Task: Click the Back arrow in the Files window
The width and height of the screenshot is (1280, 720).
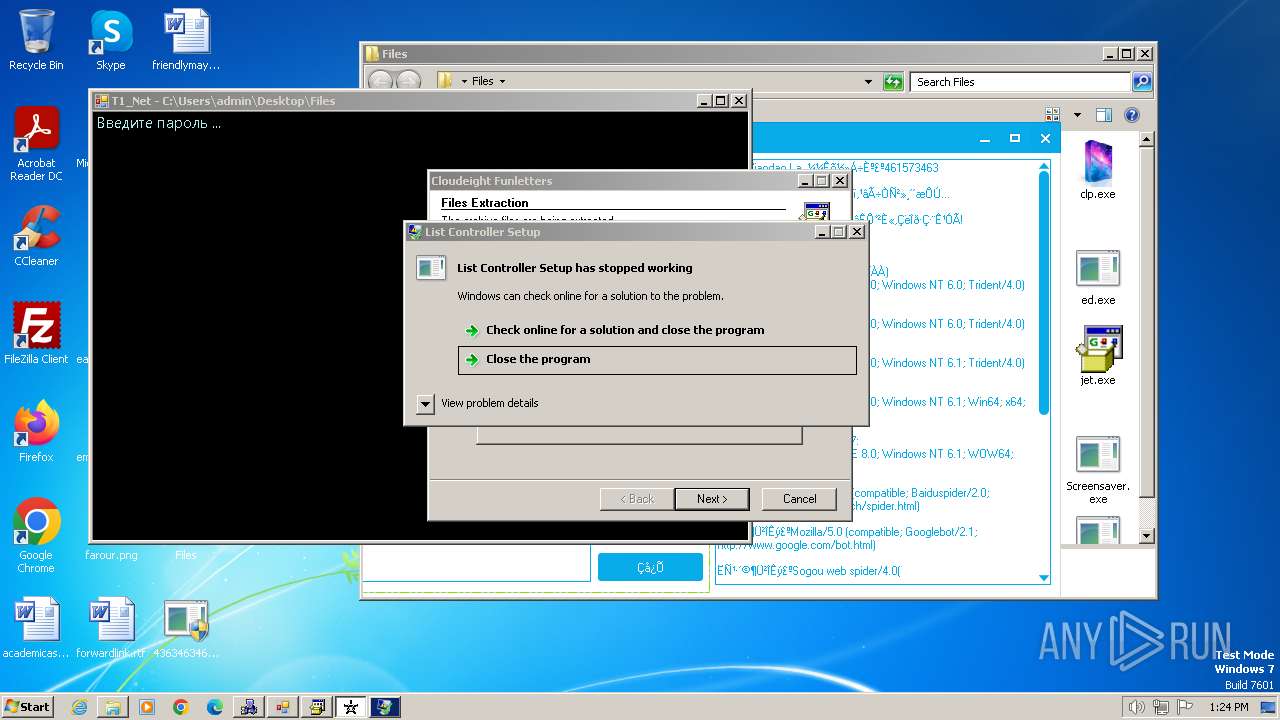Action: (380, 82)
